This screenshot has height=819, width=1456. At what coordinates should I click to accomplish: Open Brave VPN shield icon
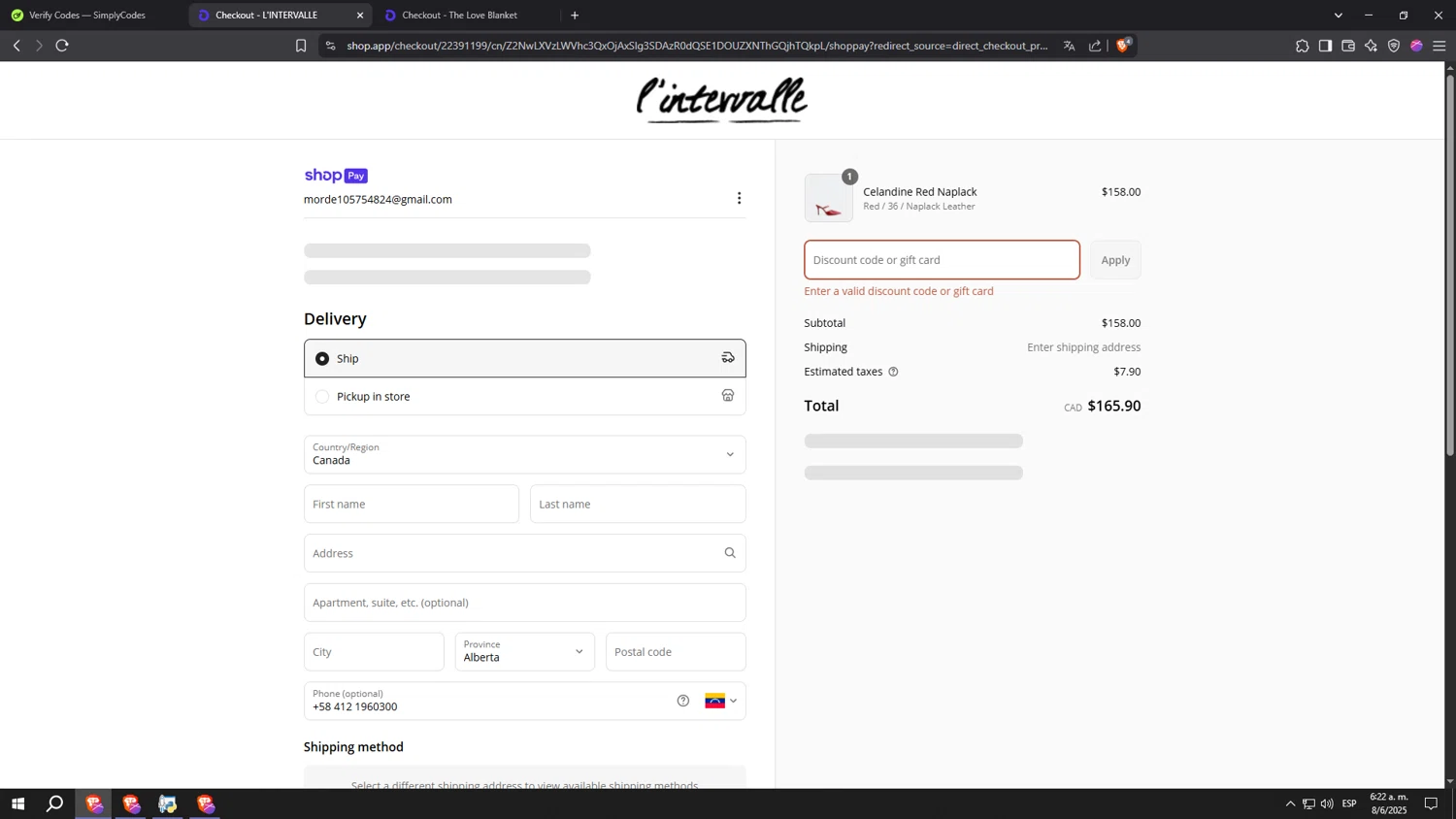pyautogui.click(x=1394, y=46)
